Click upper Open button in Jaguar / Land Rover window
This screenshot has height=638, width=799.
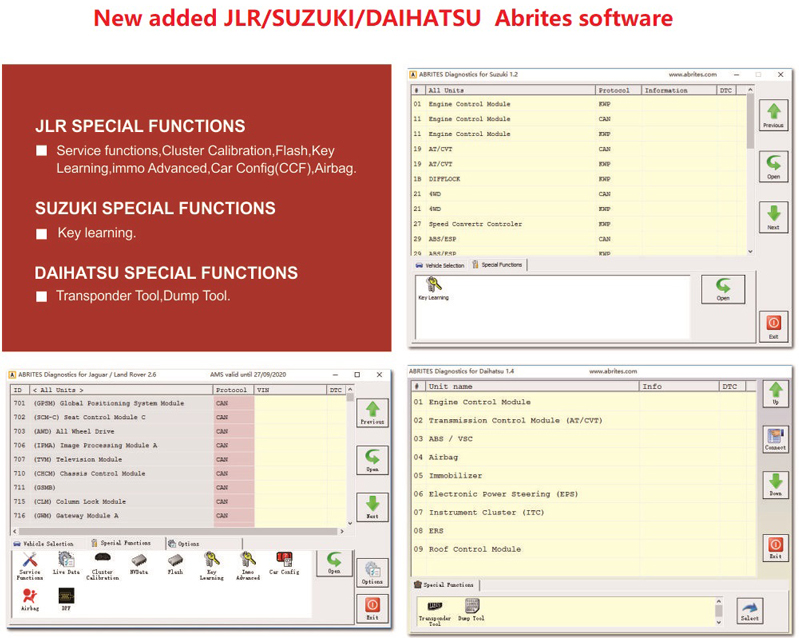pyautogui.click(x=372, y=460)
